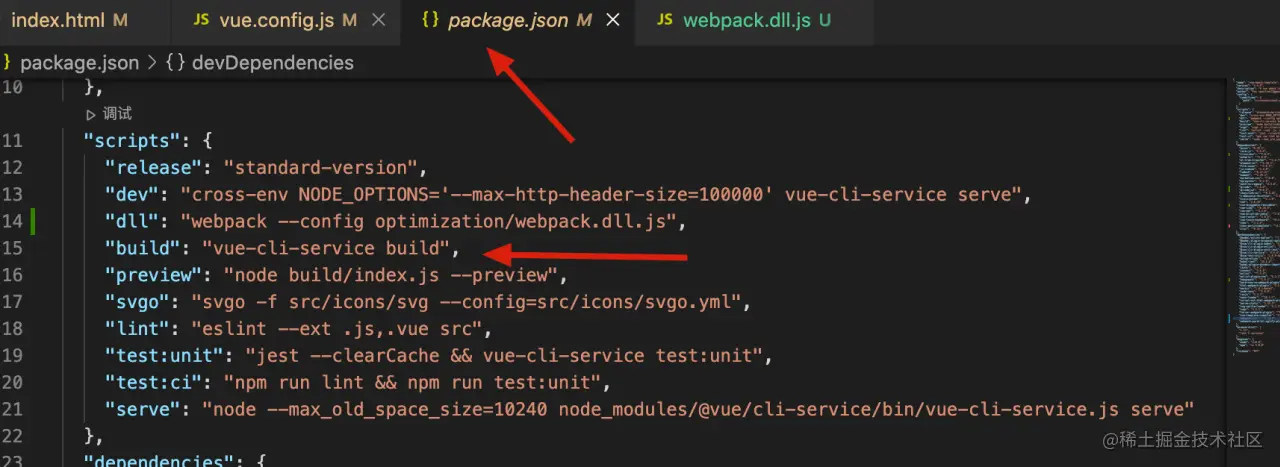The height and width of the screenshot is (467, 1280).
Task: Click line number 21 in the gutter
Action: [12, 408]
